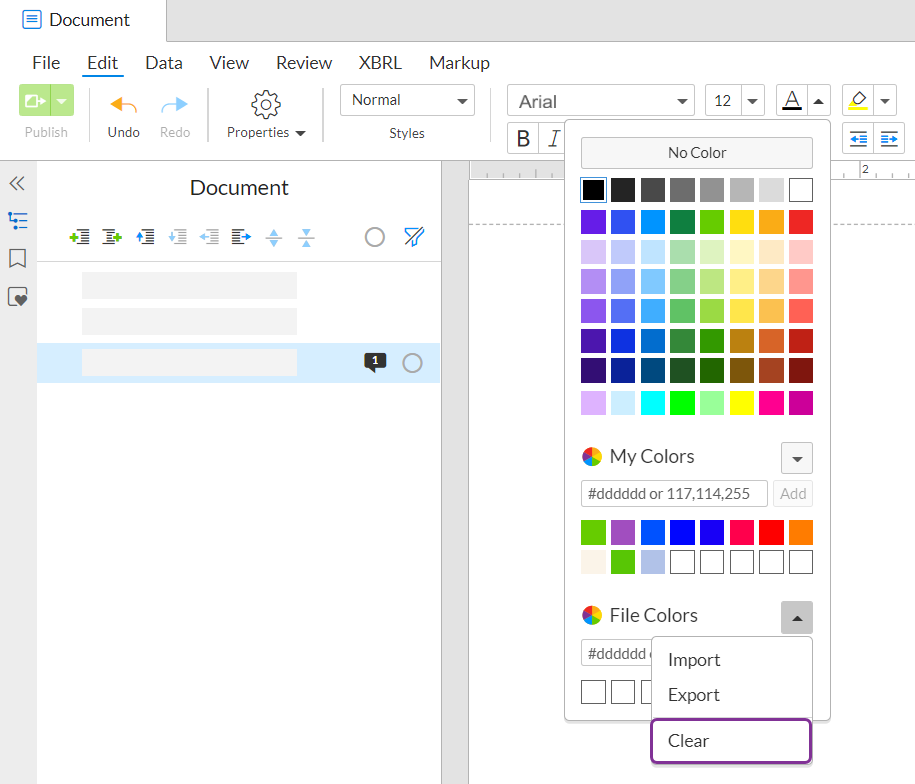The width and height of the screenshot is (915, 784).
Task: Pick the orange swatch in My Colors
Action: (801, 532)
